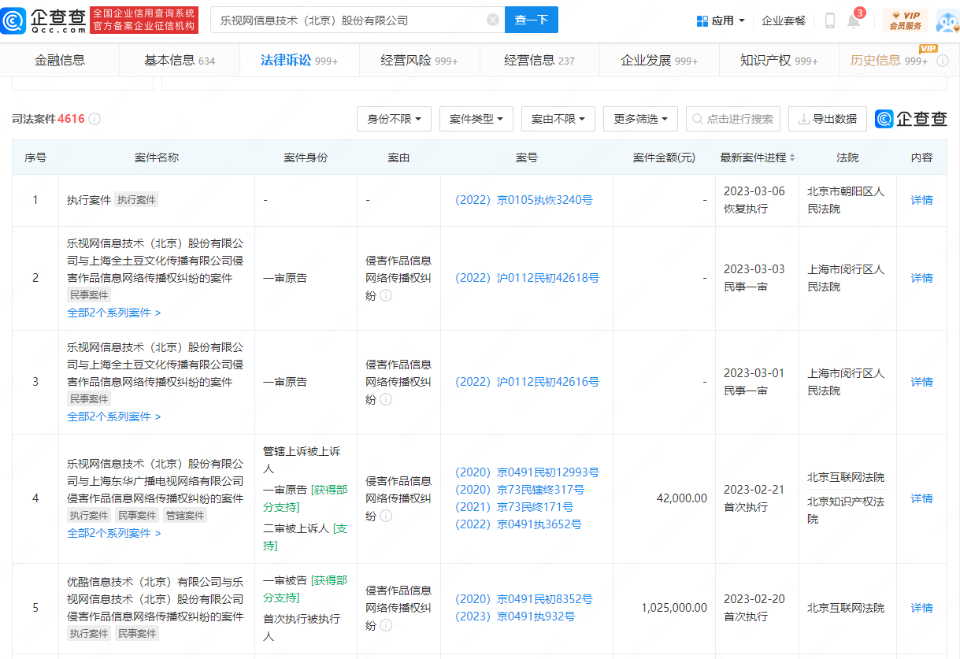Switch to 金融信息 tab
960x659 pixels.
tap(59, 60)
